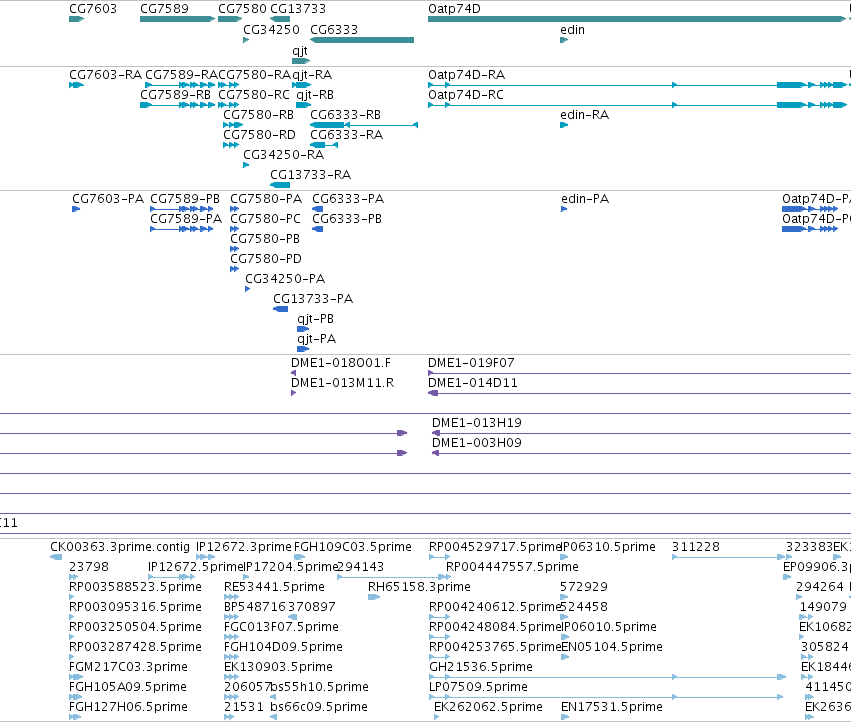
Task: Select transcript qjt-RB
Action: point(315,94)
